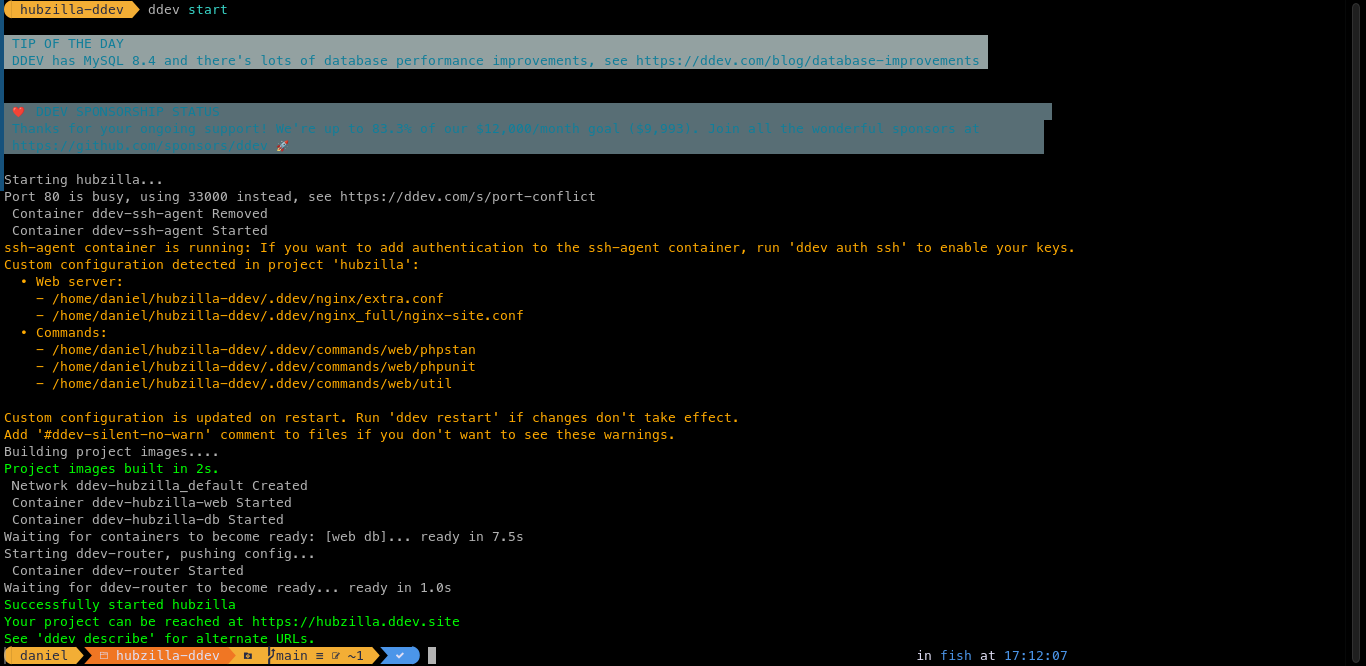Click the 'ddev start' command text
Viewport: 1366px width, 666px height.
click(x=188, y=10)
